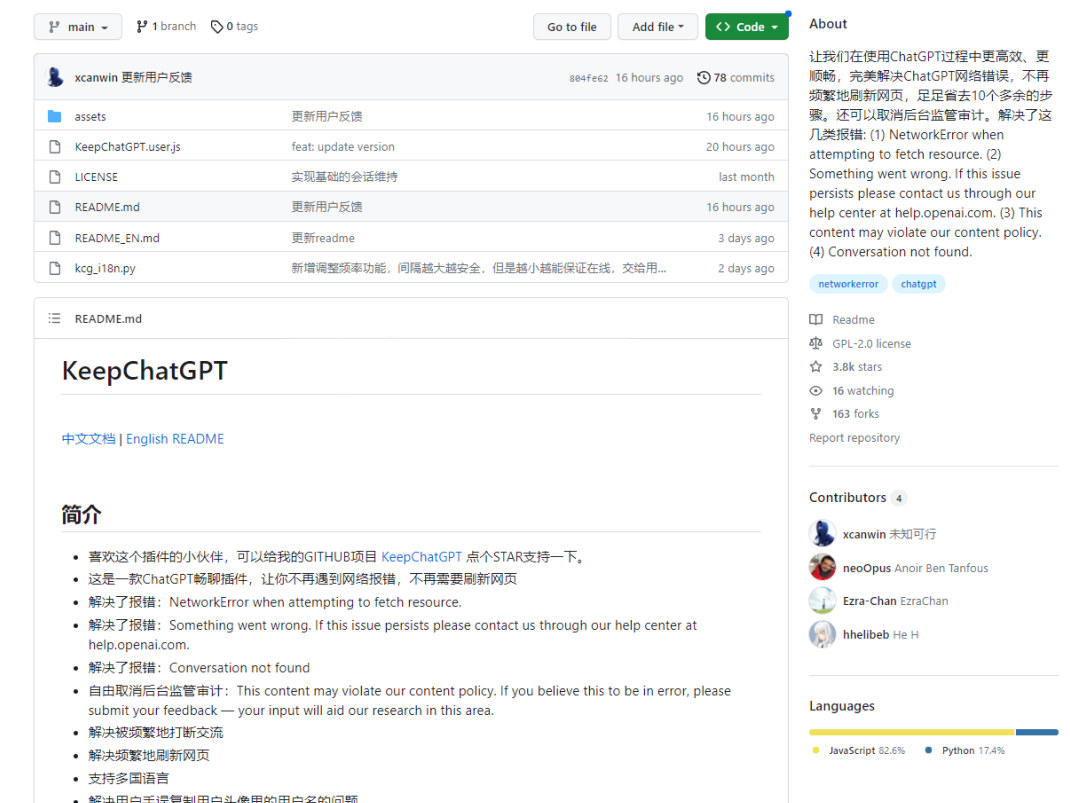Click the star icon beside 3.8k stars

pyautogui.click(x=815, y=366)
